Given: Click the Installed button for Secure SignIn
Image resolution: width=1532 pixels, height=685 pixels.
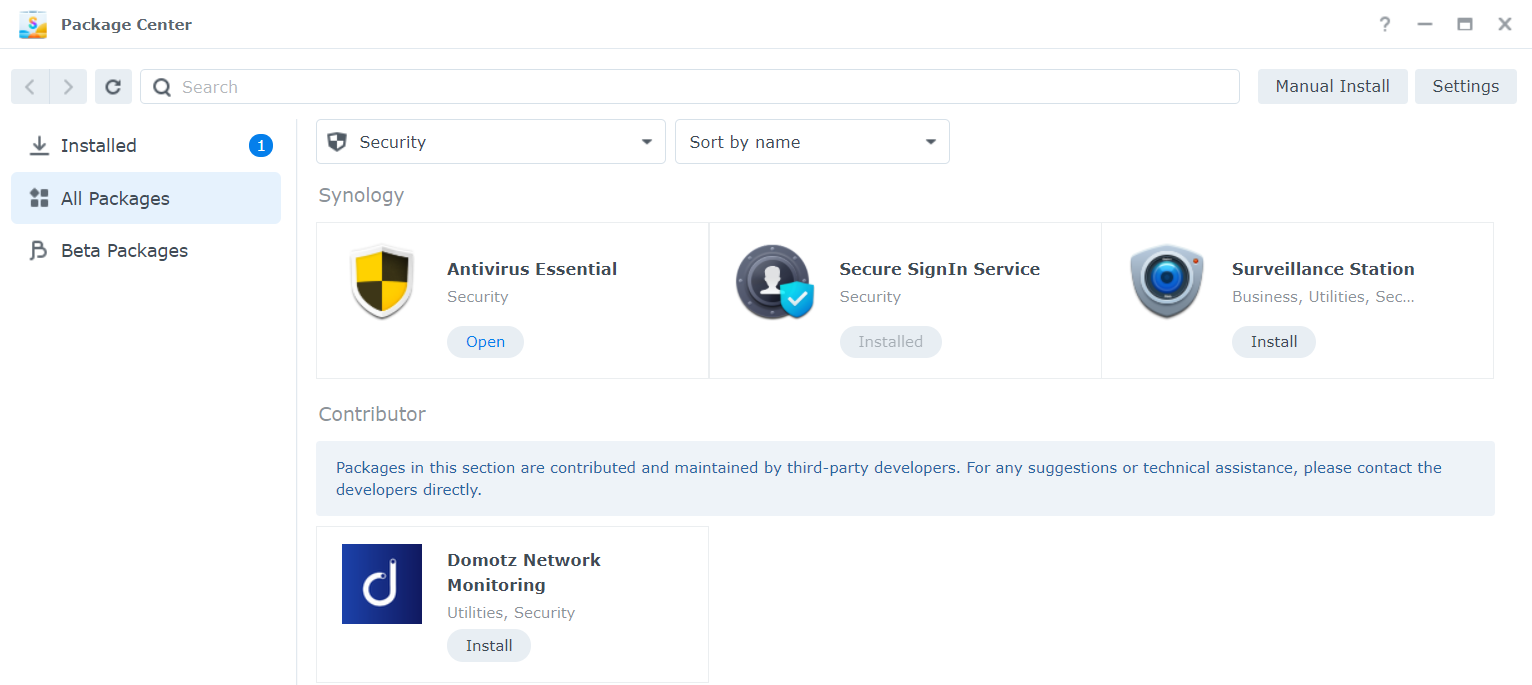Looking at the screenshot, I should (x=890, y=342).
